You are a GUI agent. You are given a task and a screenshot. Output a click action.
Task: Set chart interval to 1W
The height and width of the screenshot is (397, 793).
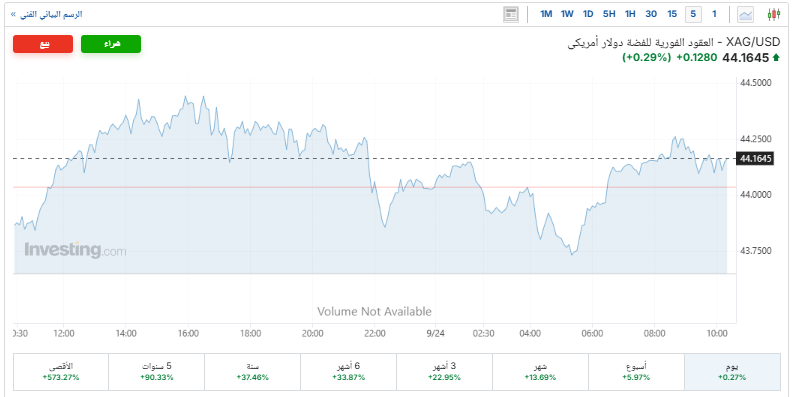tap(567, 14)
